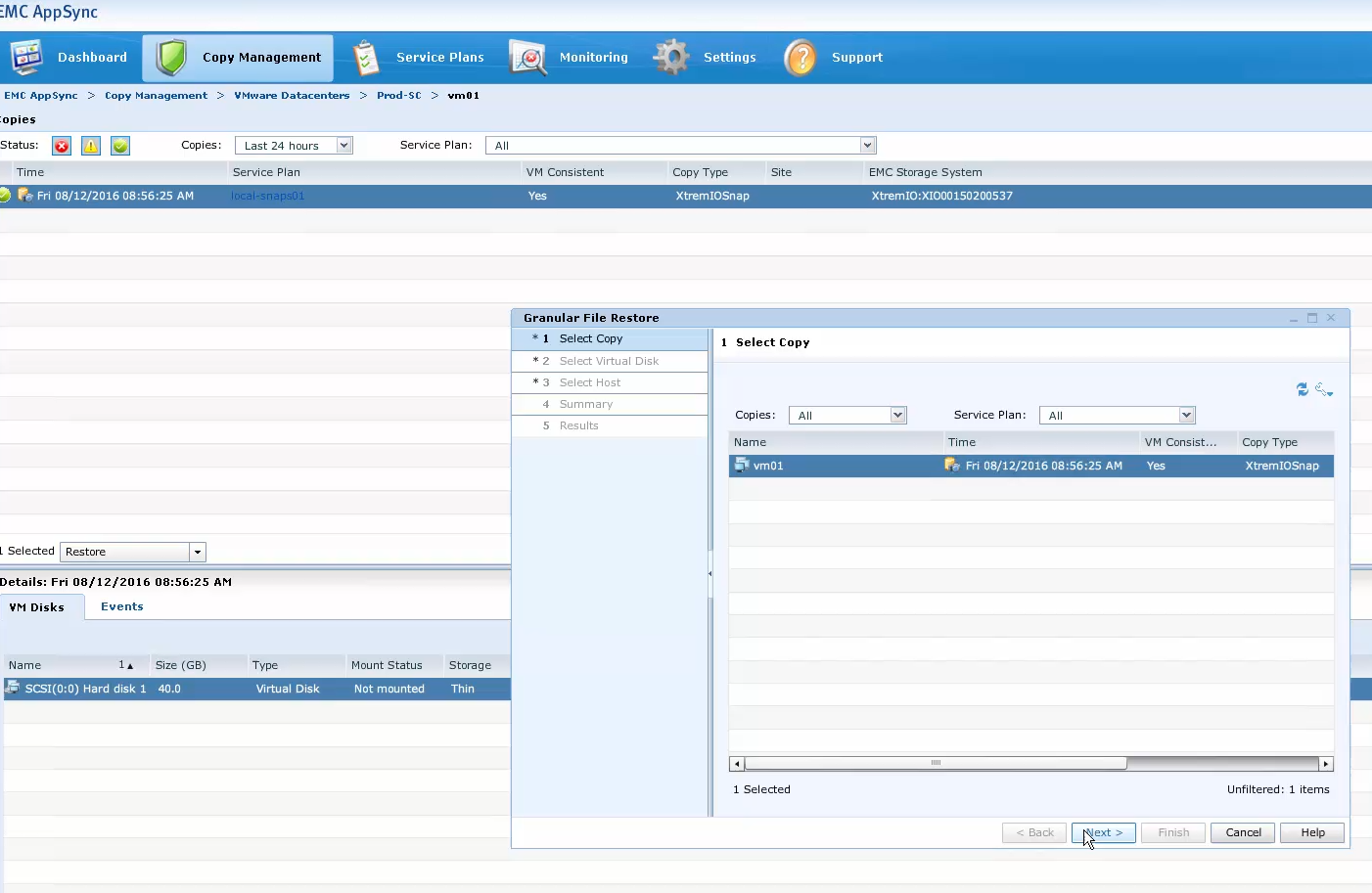Select wizard step 1 Select Copy
The width and height of the screenshot is (1372, 893).
coord(610,338)
